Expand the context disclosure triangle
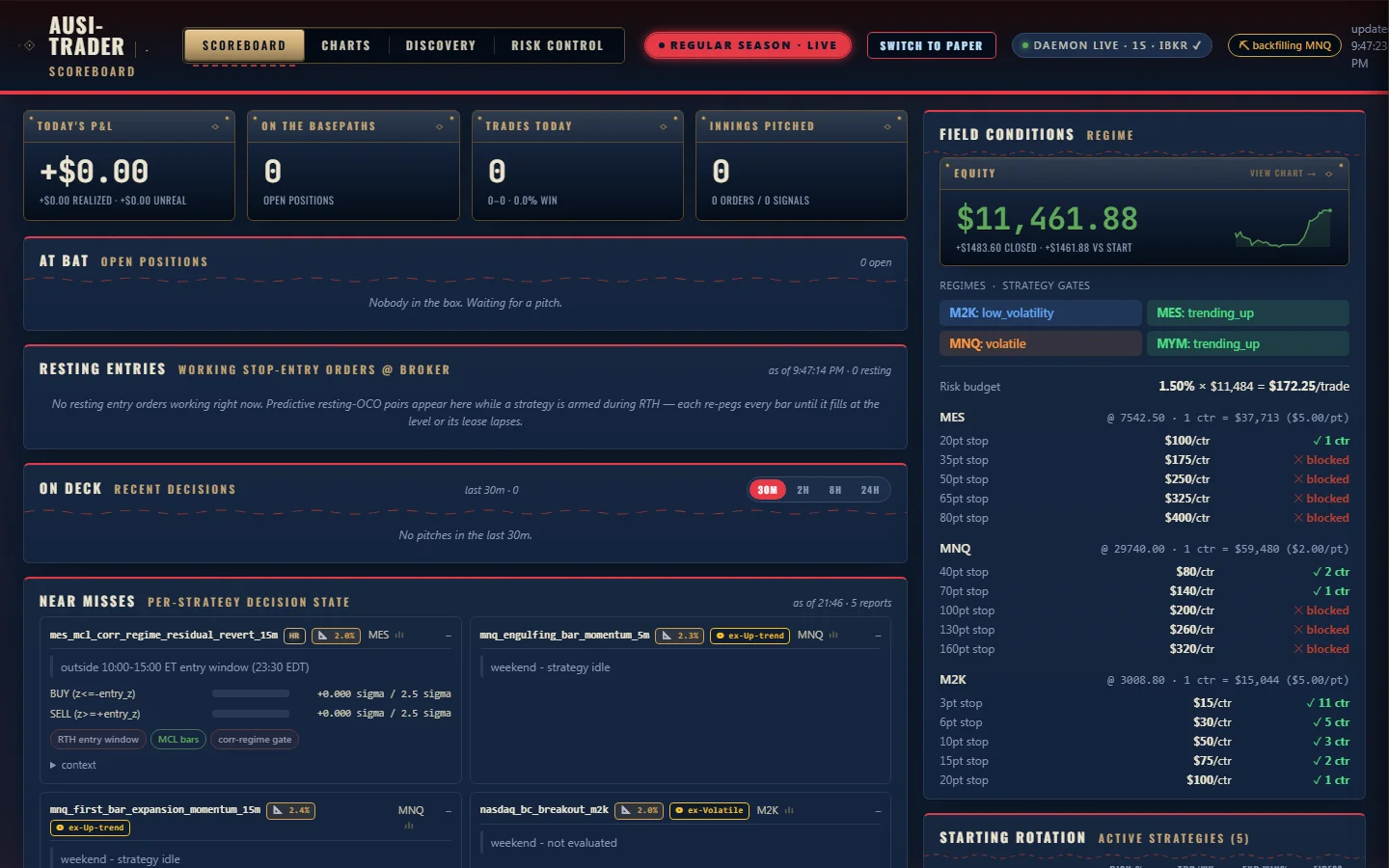 point(53,765)
